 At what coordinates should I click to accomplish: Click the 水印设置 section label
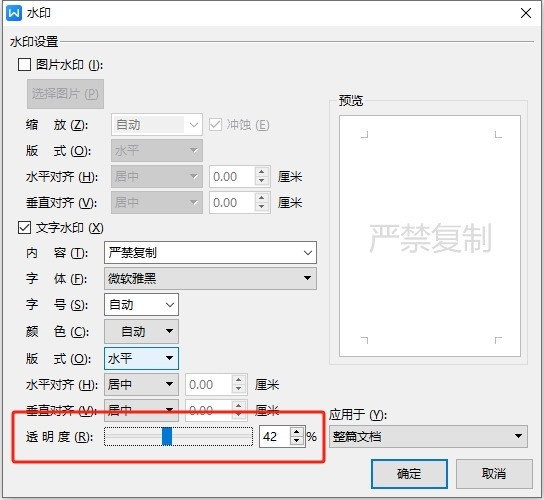click(x=34, y=42)
